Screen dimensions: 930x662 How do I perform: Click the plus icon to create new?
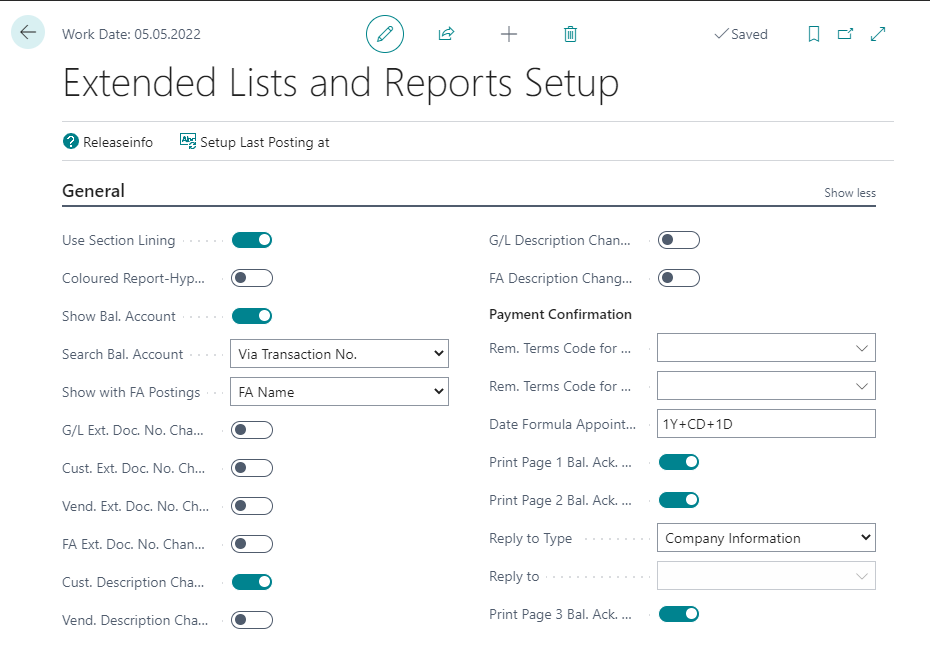pos(509,34)
